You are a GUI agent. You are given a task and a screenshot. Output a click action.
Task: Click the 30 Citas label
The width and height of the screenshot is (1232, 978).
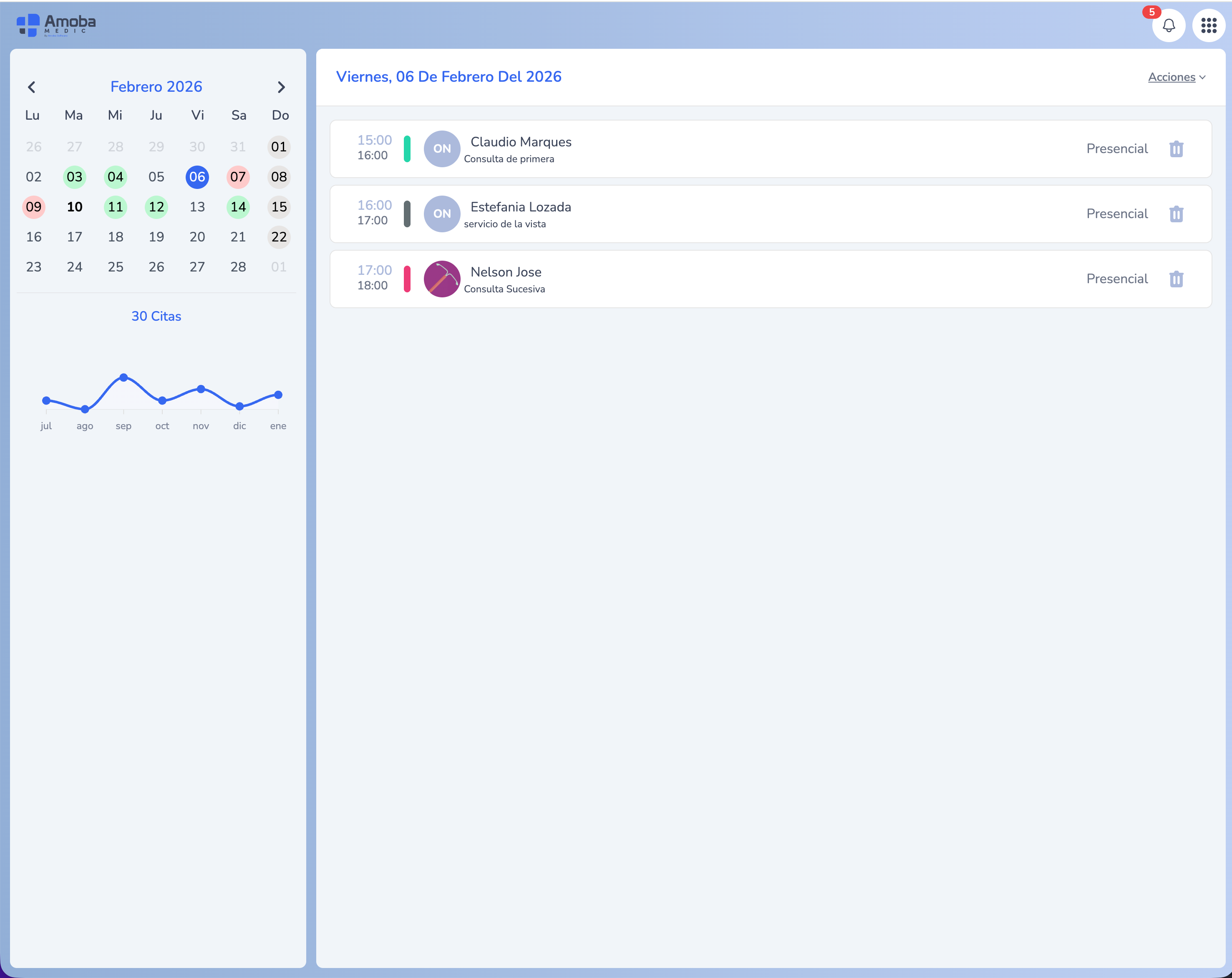click(x=156, y=316)
